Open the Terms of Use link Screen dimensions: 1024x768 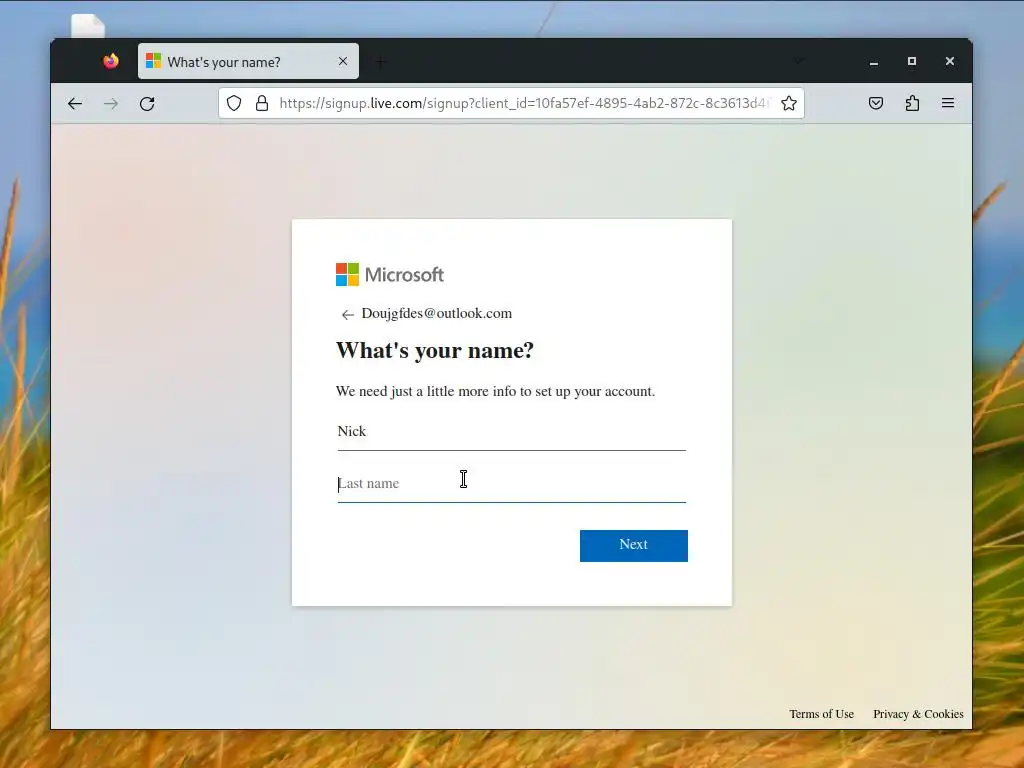pos(822,714)
